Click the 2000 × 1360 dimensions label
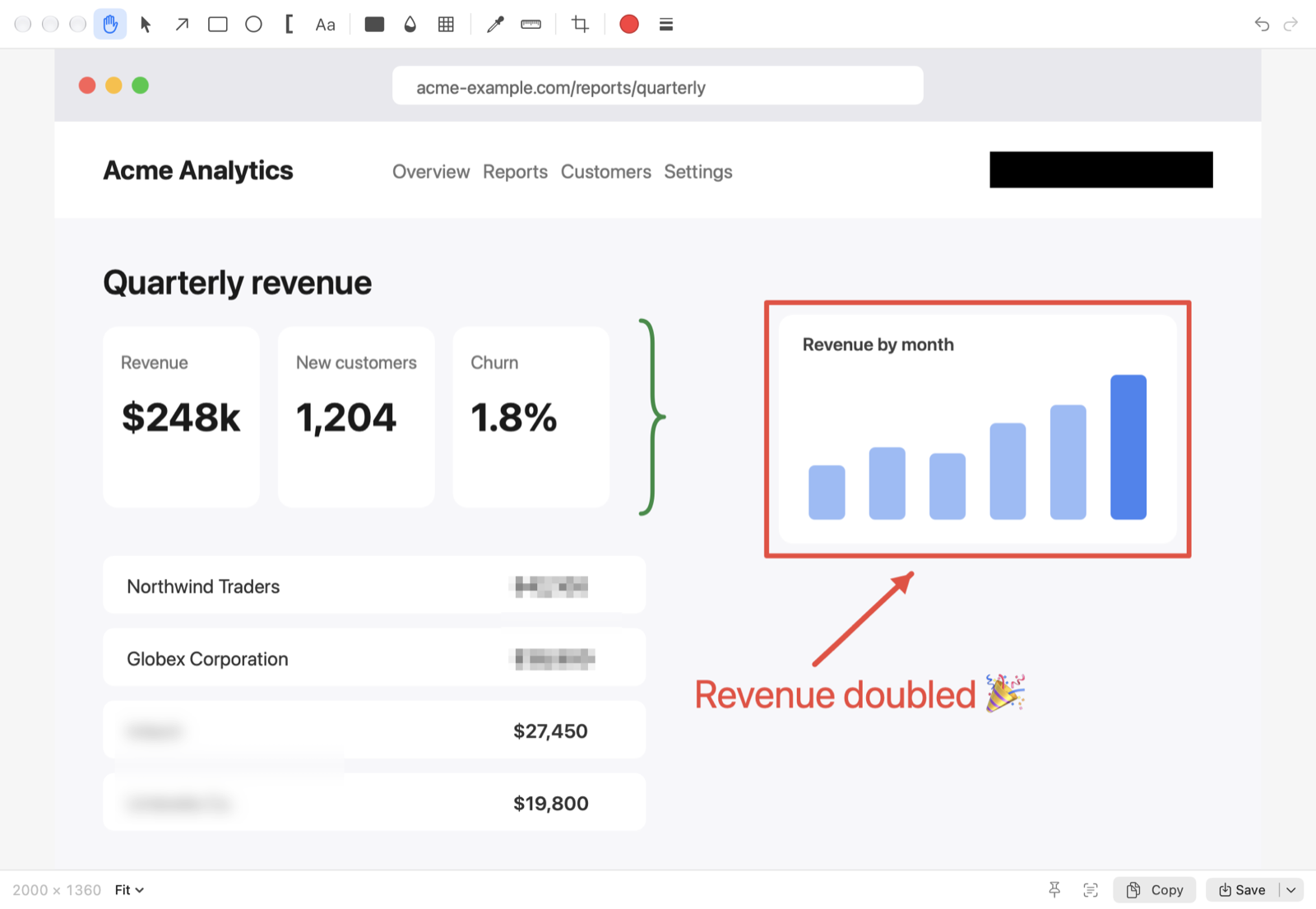The height and width of the screenshot is (909, 1316). point(57,889)
